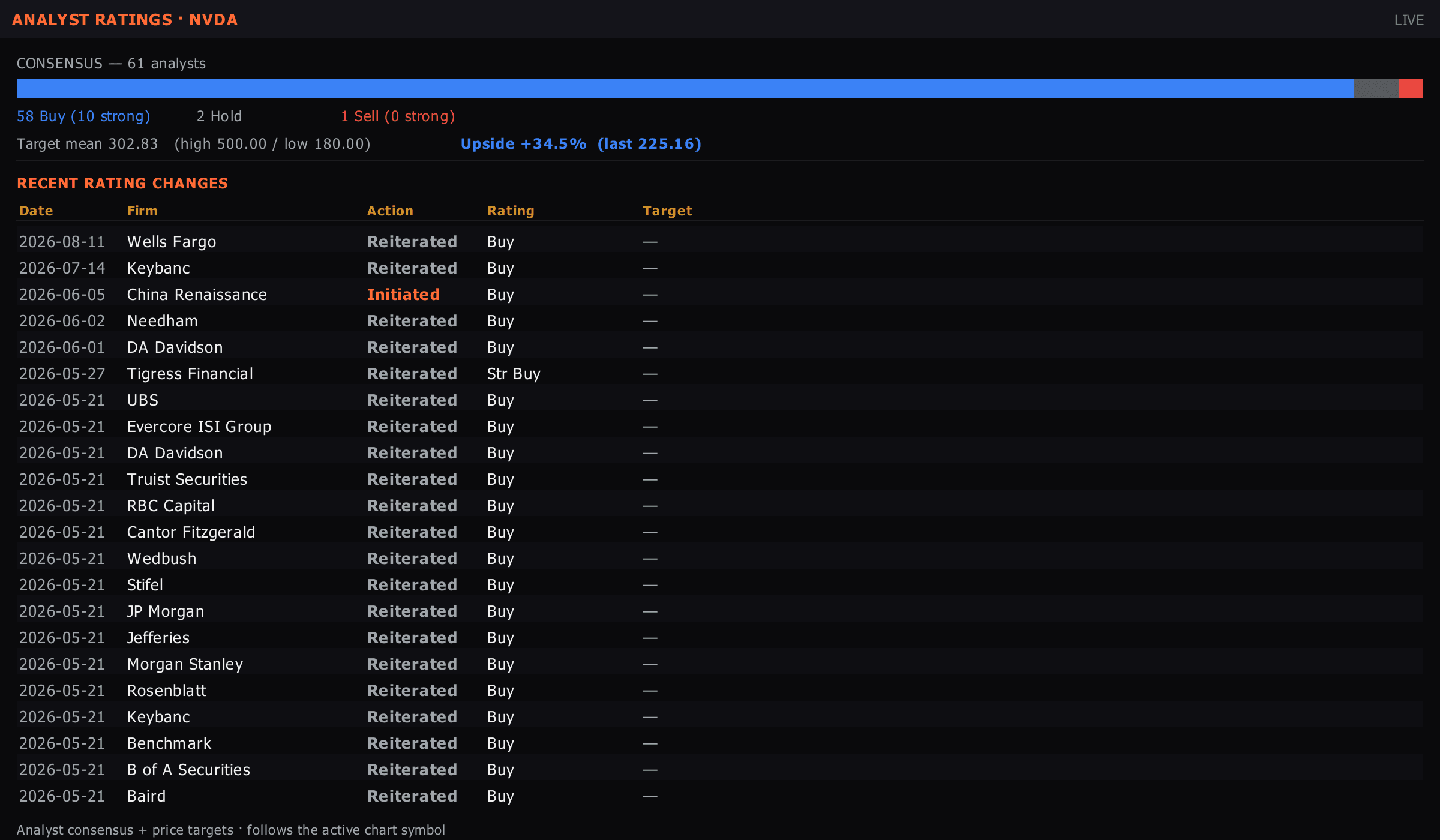Click the 'CONSENSUS — 61 analysts' label

pos(111,64)
